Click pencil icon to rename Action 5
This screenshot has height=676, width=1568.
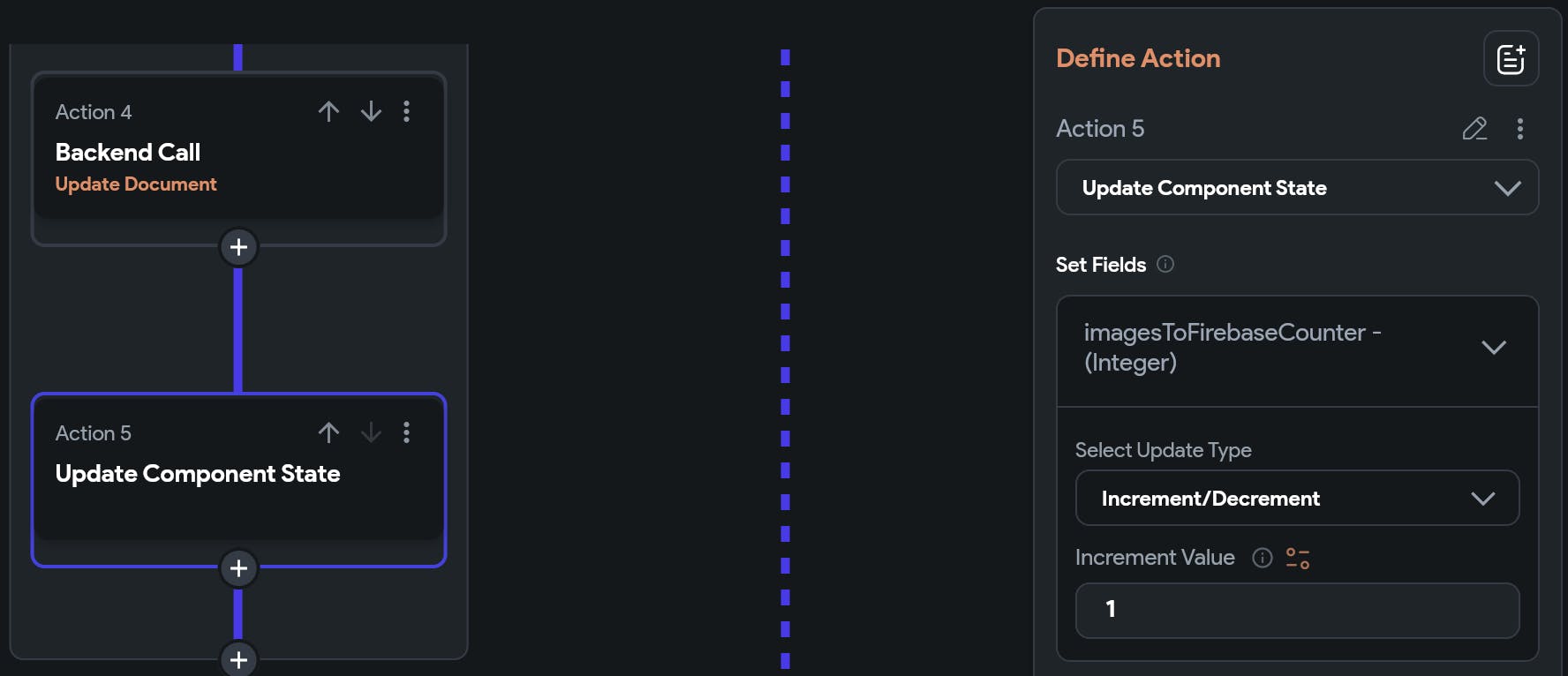(x=1474, y=129)
